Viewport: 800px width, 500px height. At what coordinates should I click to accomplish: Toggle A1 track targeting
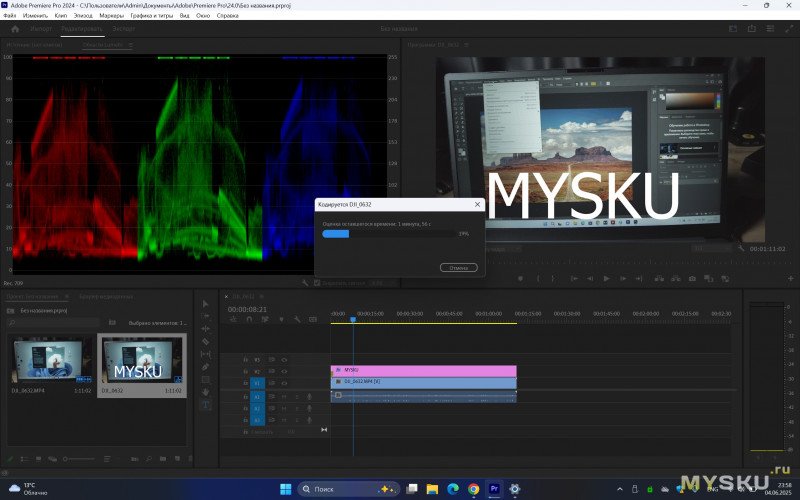(257, 396)
